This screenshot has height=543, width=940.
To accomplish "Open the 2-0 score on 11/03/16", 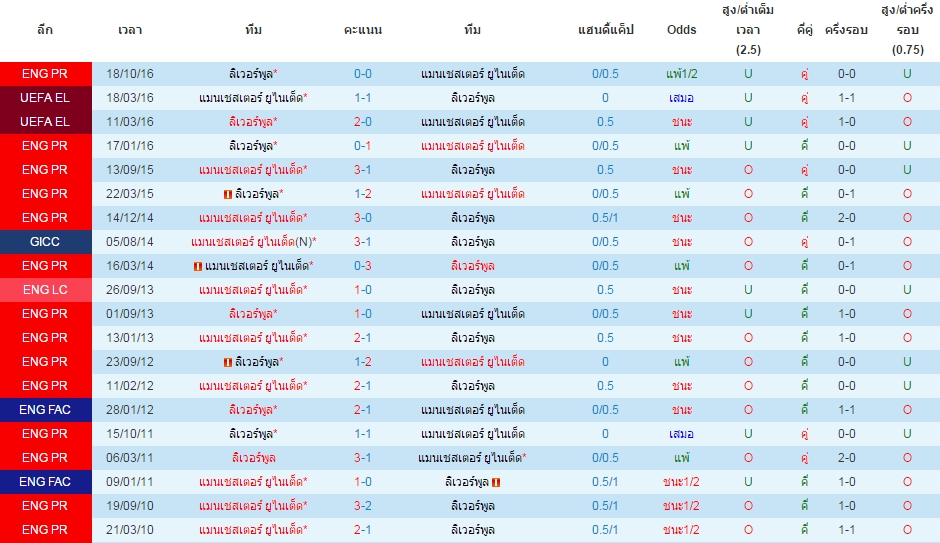I will coord(363,122).
